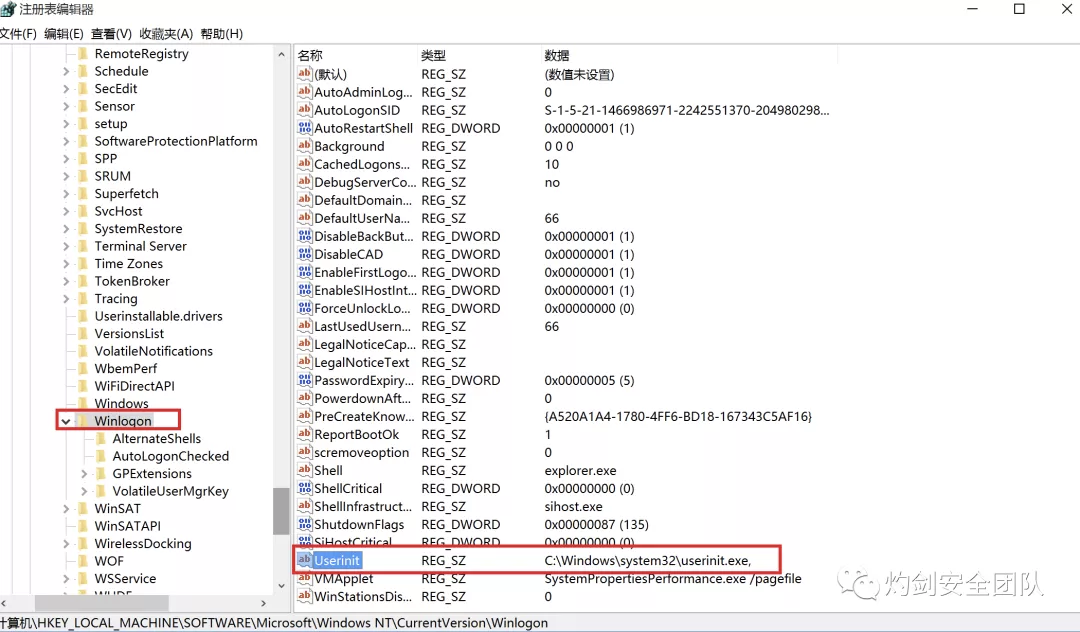The height and width of the screenshot is (632, 1080).
Task: Click the folder icon beside Winlogon
Action: click(x=83, y=421)
